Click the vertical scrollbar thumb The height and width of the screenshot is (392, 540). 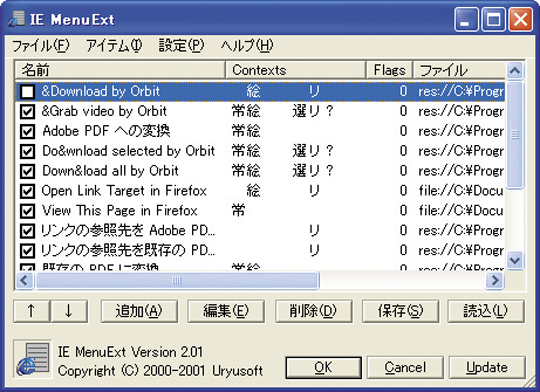(x=515, y=135)
